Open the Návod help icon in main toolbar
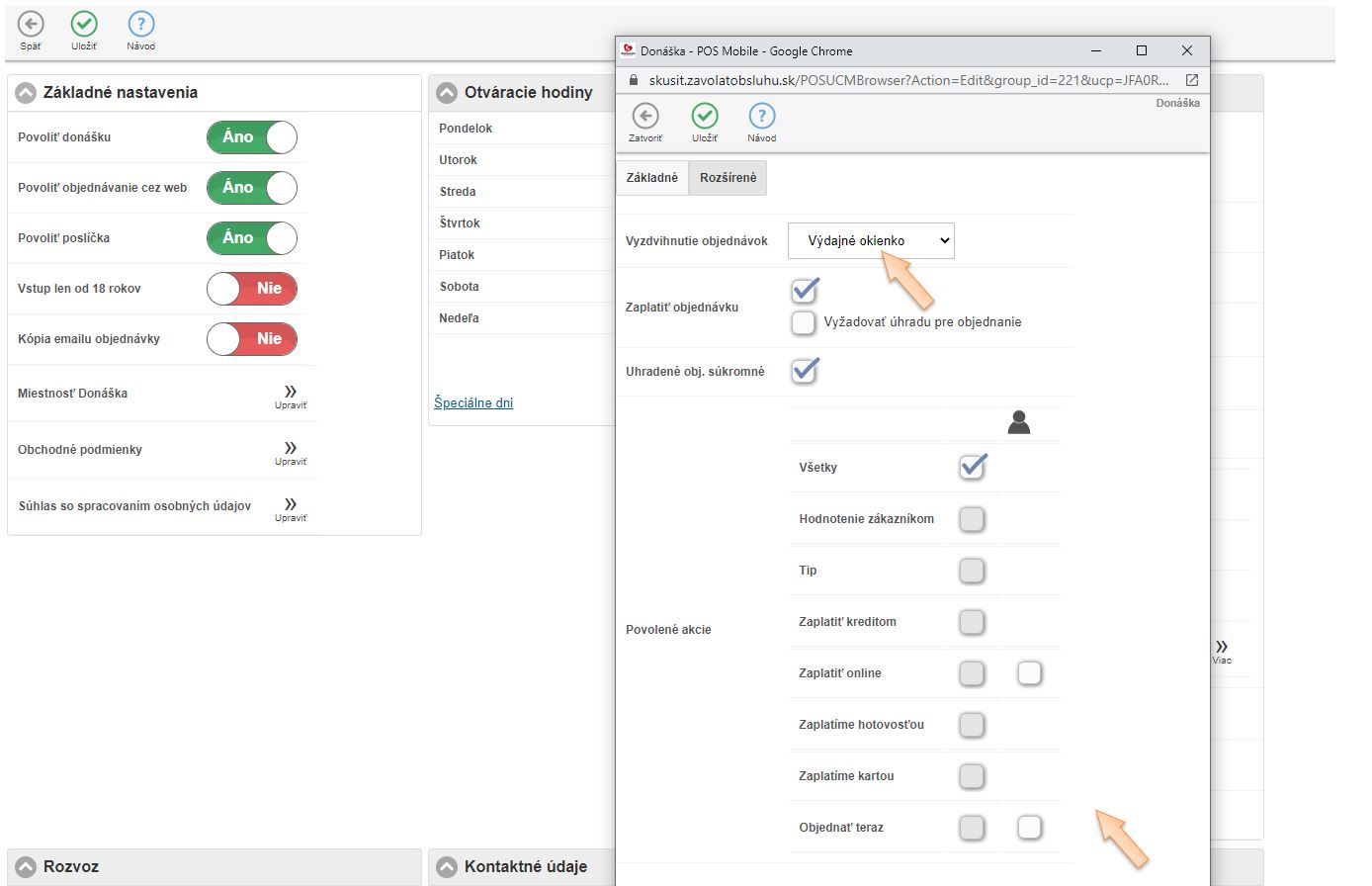Screen dimensions: 1372x886 tap(141, 24)
